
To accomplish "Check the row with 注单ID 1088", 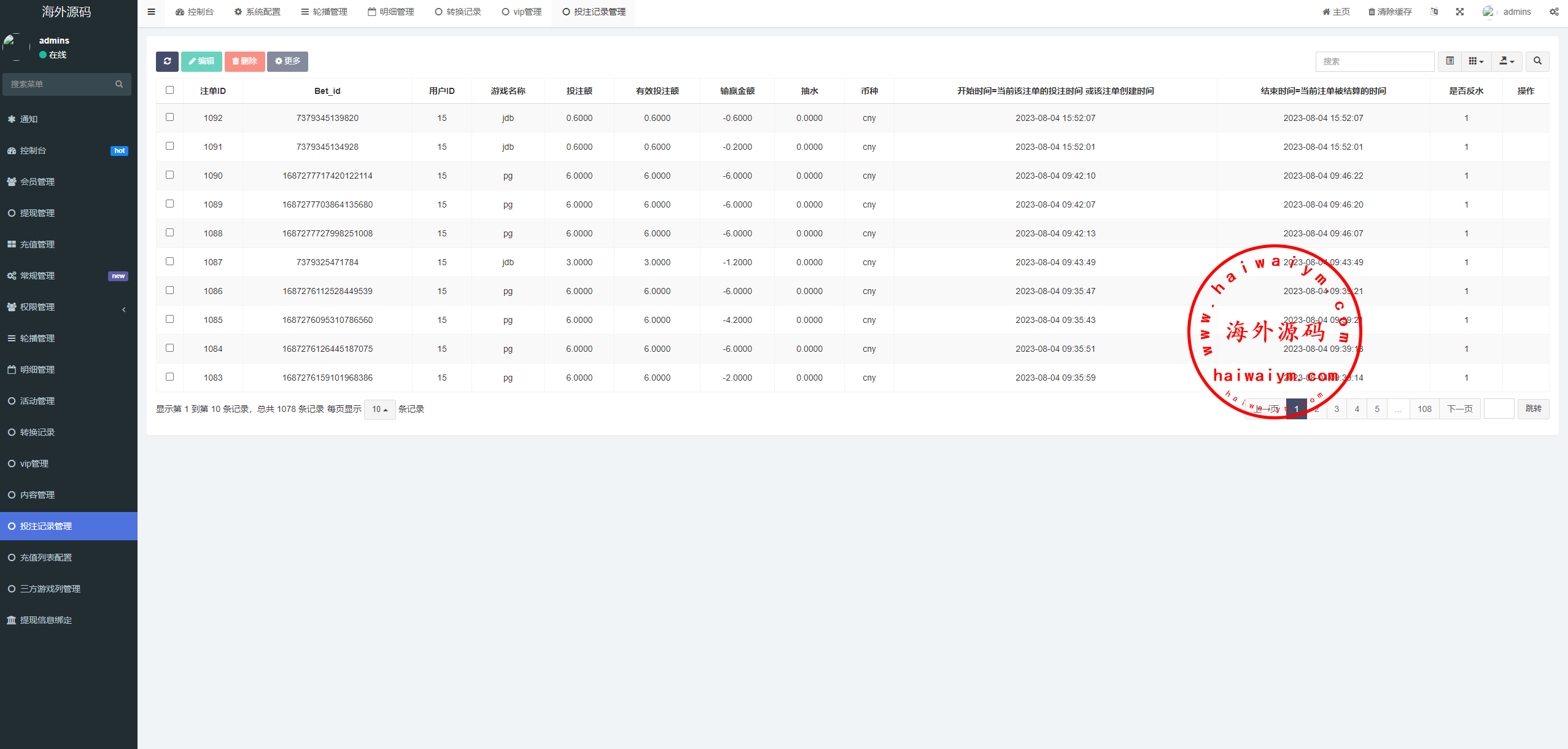I will [x=169, y=233].
